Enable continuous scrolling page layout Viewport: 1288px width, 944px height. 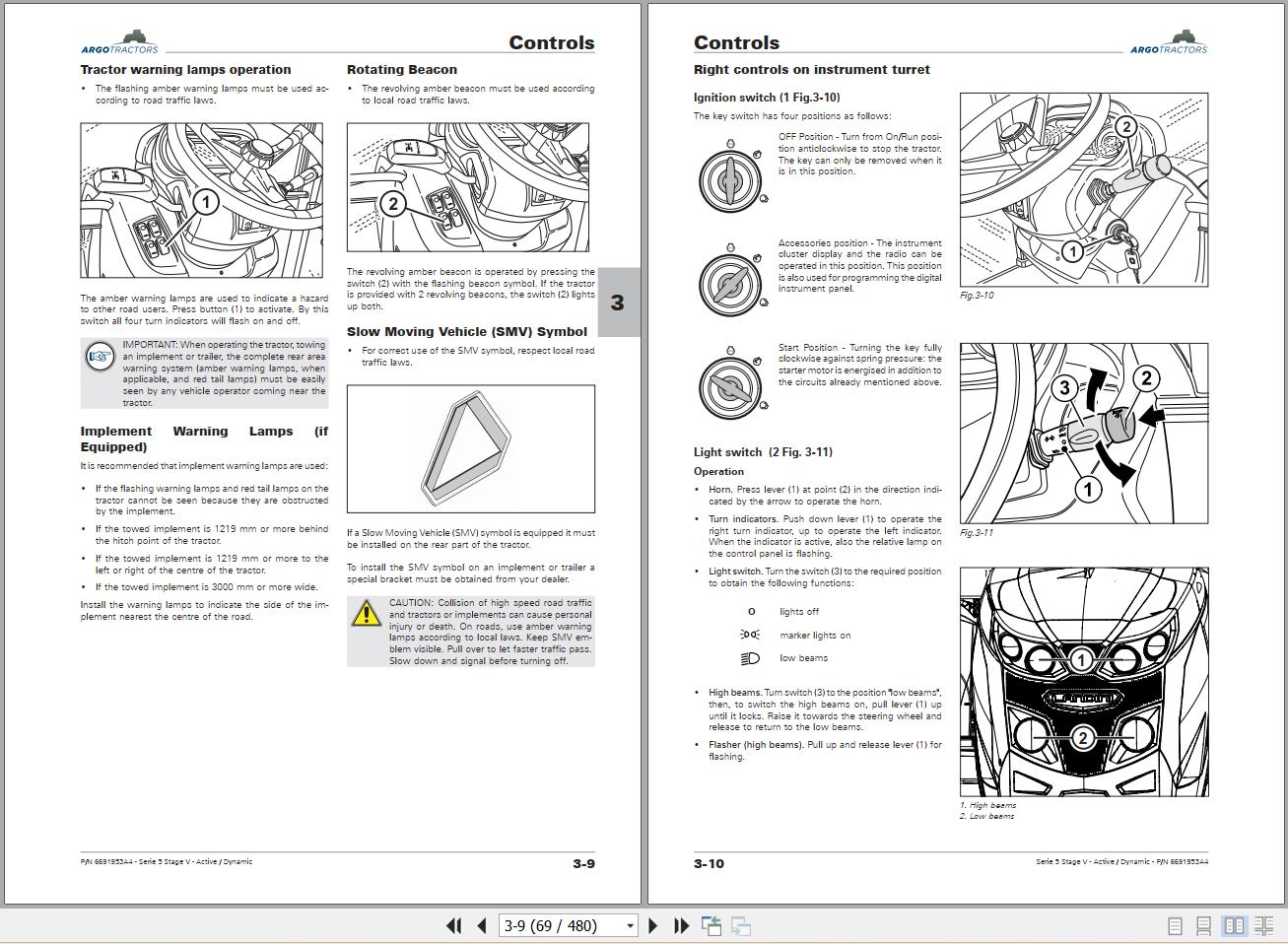pos(1203,926)
